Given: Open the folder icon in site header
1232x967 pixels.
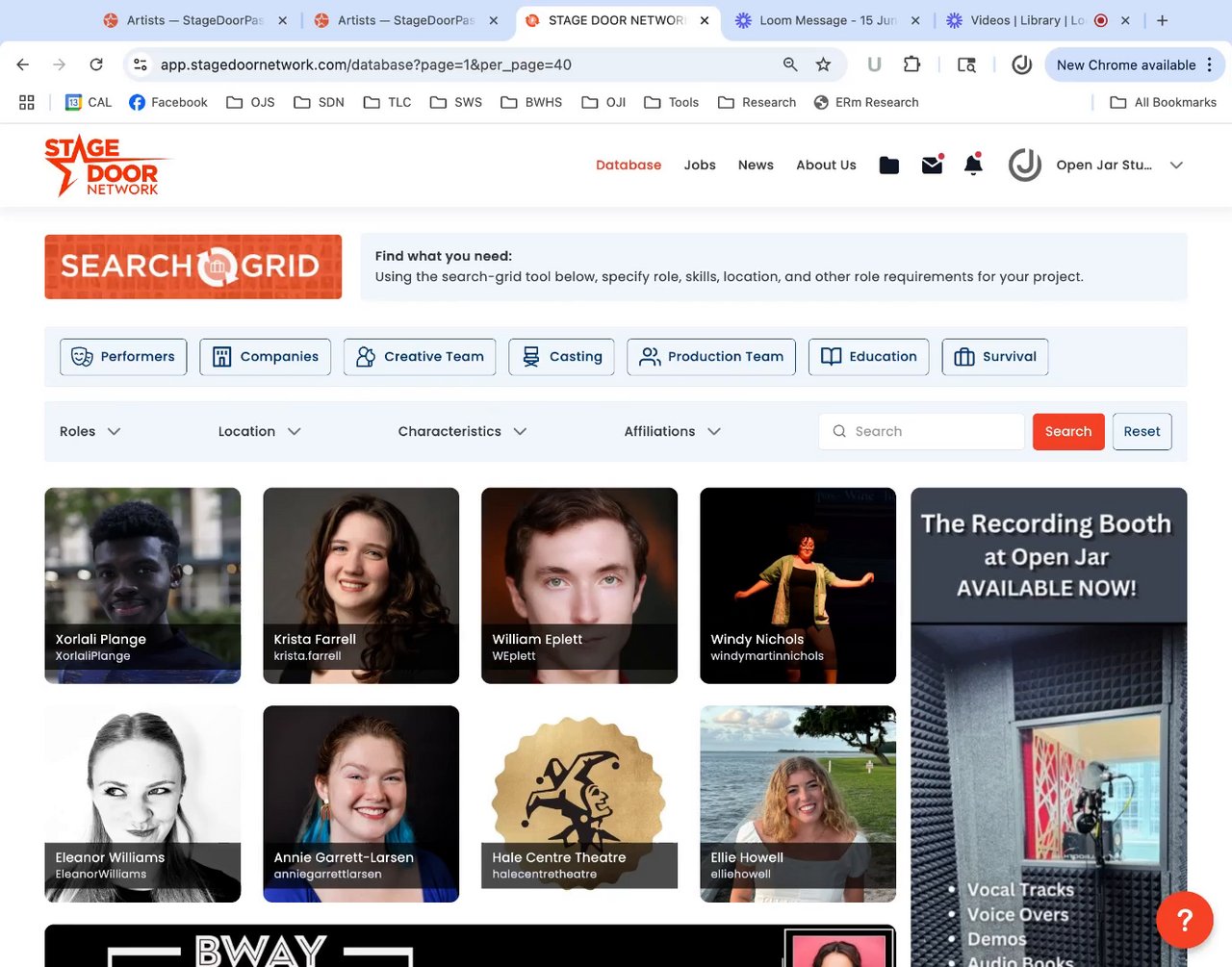Looking at the screenshot, I should click(x=889, y=165).
